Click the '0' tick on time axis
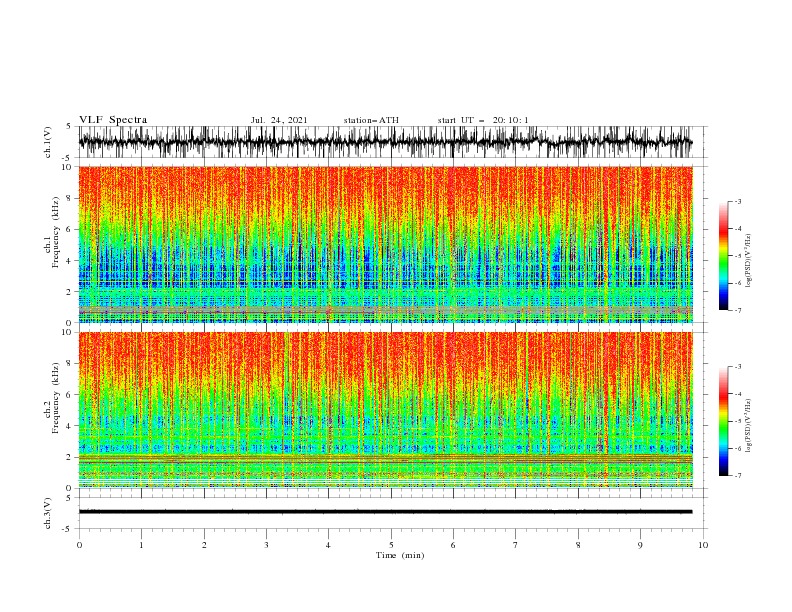This screenshot has width=792, height=612. click(79, 545)
